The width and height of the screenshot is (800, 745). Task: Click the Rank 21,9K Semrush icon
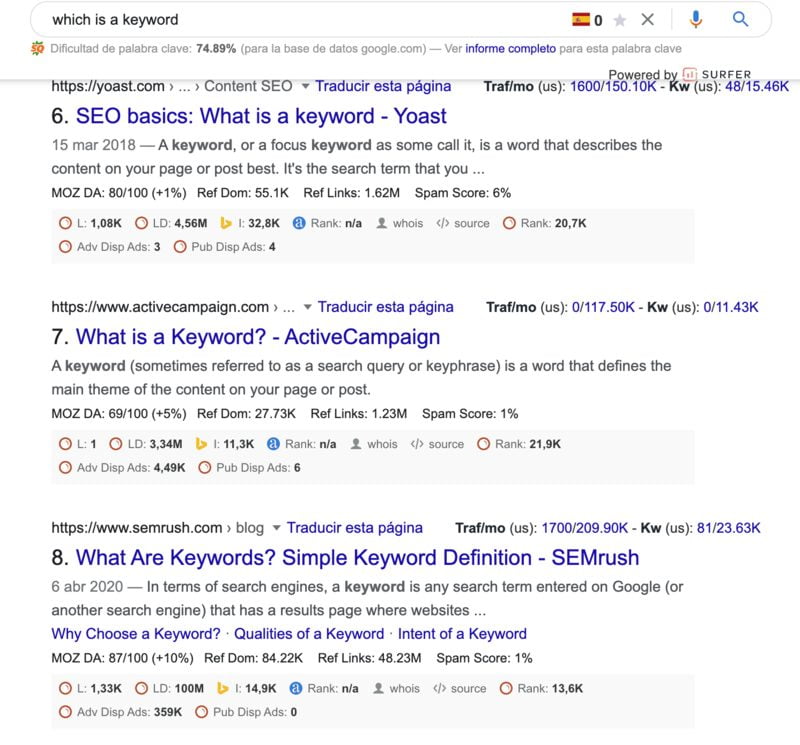point(484,444)
